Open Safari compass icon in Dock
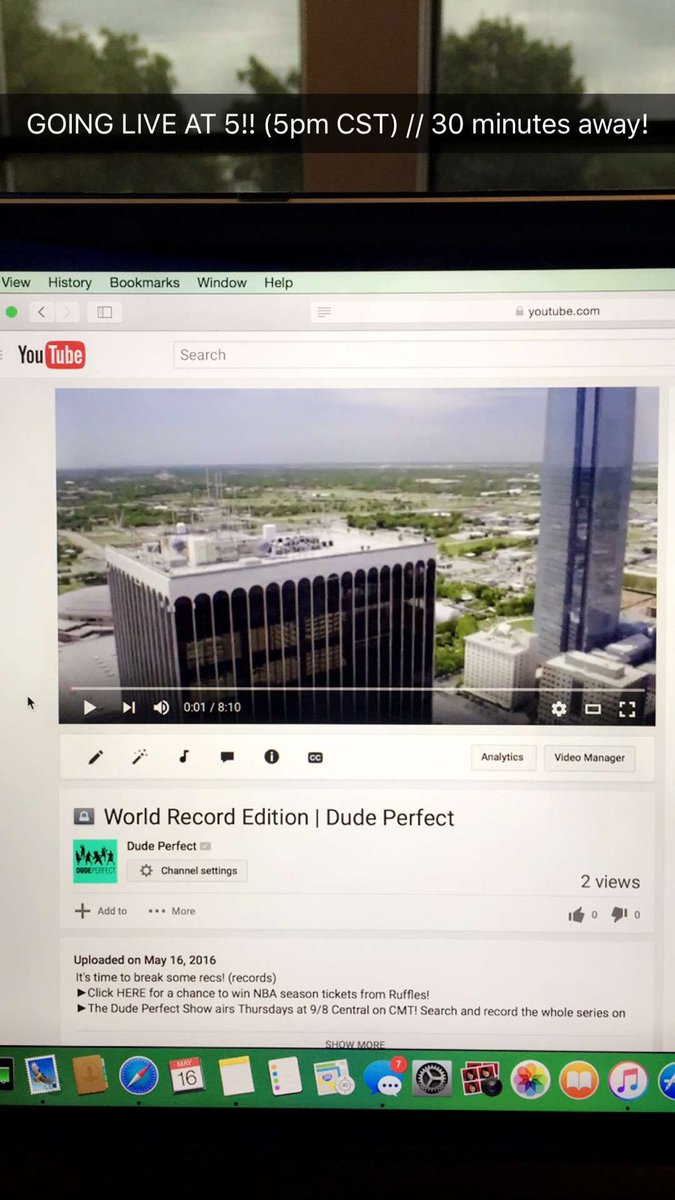 (x=139, y=1077)
